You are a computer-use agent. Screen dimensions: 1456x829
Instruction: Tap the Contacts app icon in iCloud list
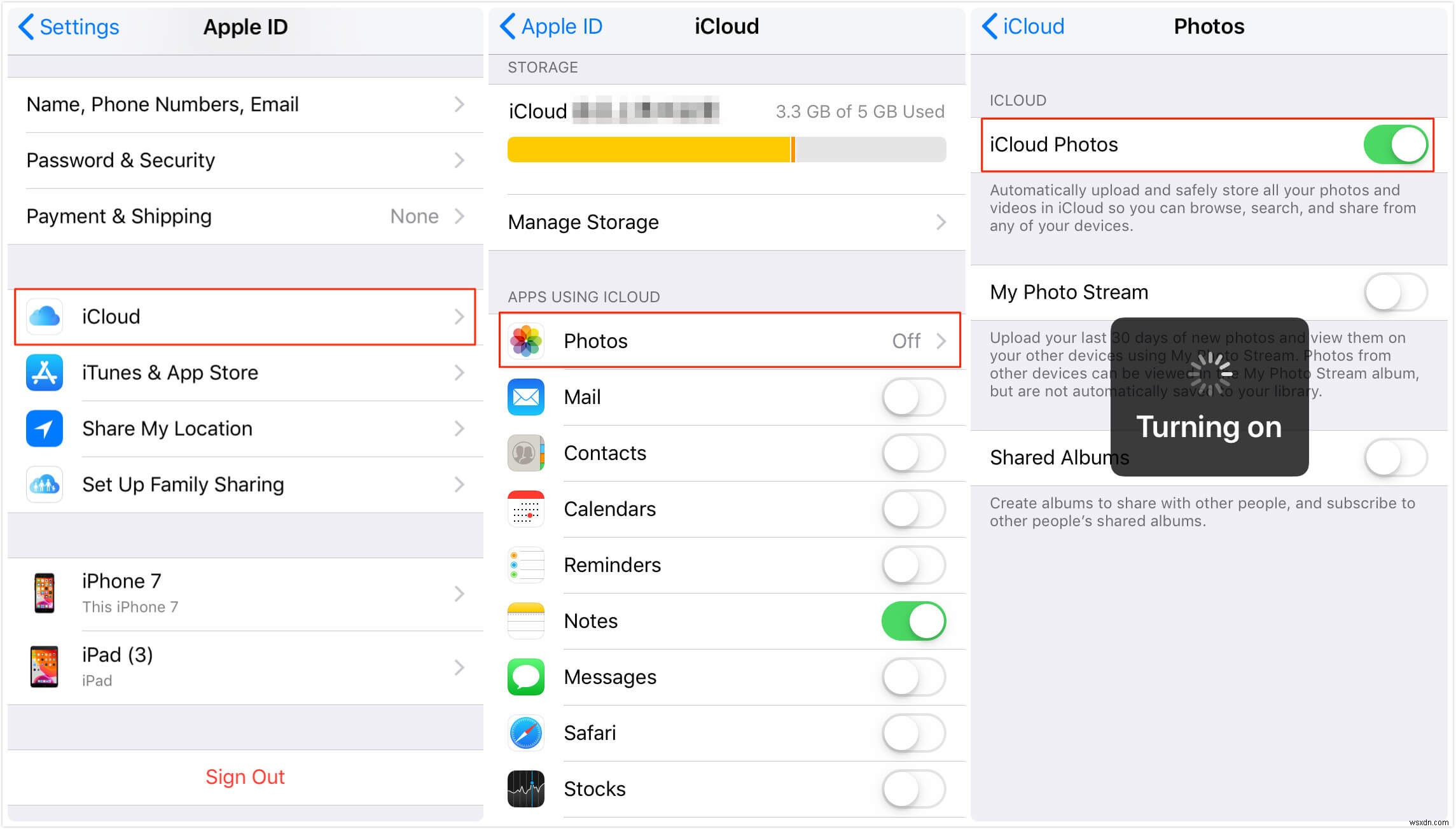(x=528, y=452)
